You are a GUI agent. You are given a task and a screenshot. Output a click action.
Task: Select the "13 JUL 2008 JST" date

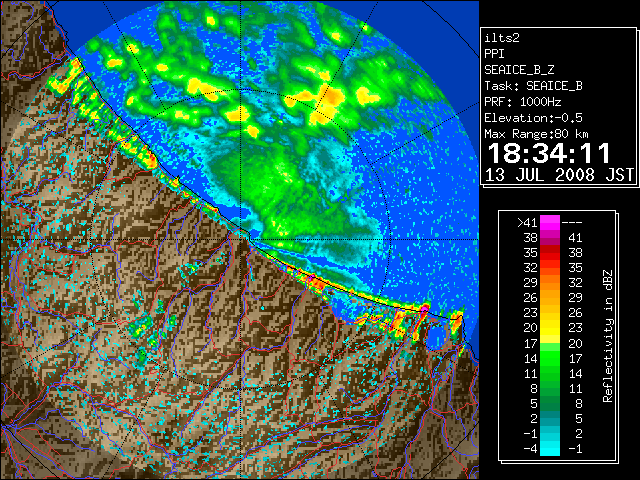559,175
